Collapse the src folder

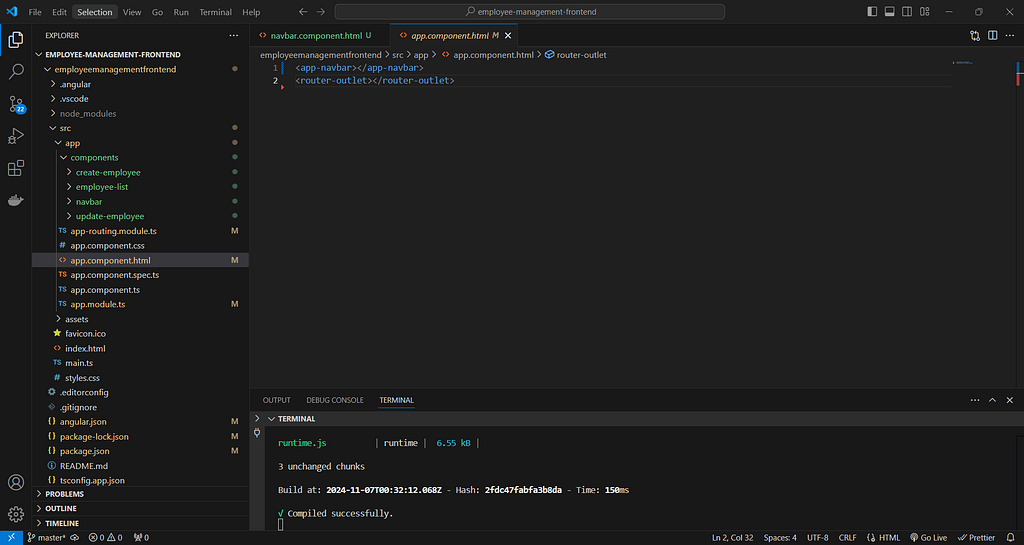(140, 128)
